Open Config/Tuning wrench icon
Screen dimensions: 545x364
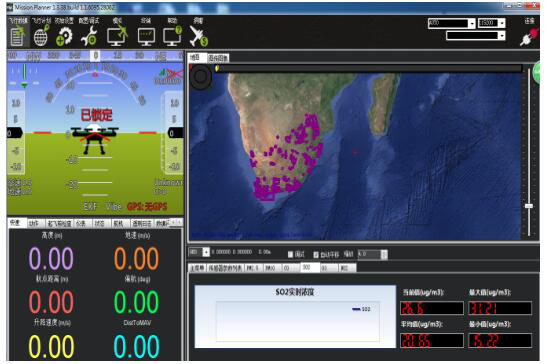(x=89, y=36)
